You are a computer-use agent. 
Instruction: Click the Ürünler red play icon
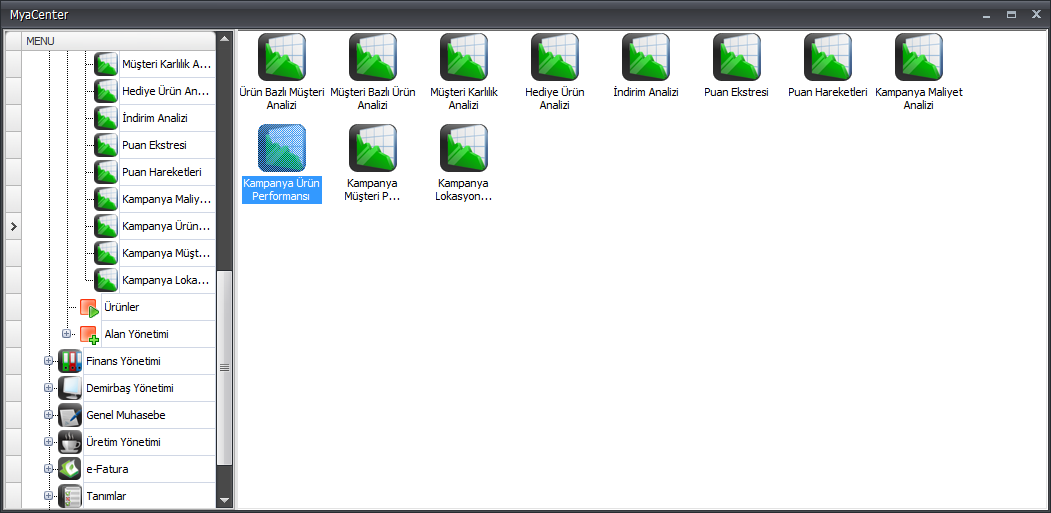coord(89,308)
